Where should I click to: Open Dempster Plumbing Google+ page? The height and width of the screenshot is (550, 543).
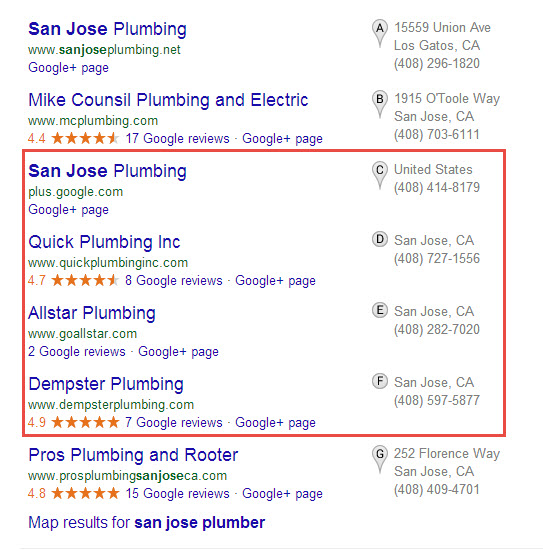click(275, 423)
